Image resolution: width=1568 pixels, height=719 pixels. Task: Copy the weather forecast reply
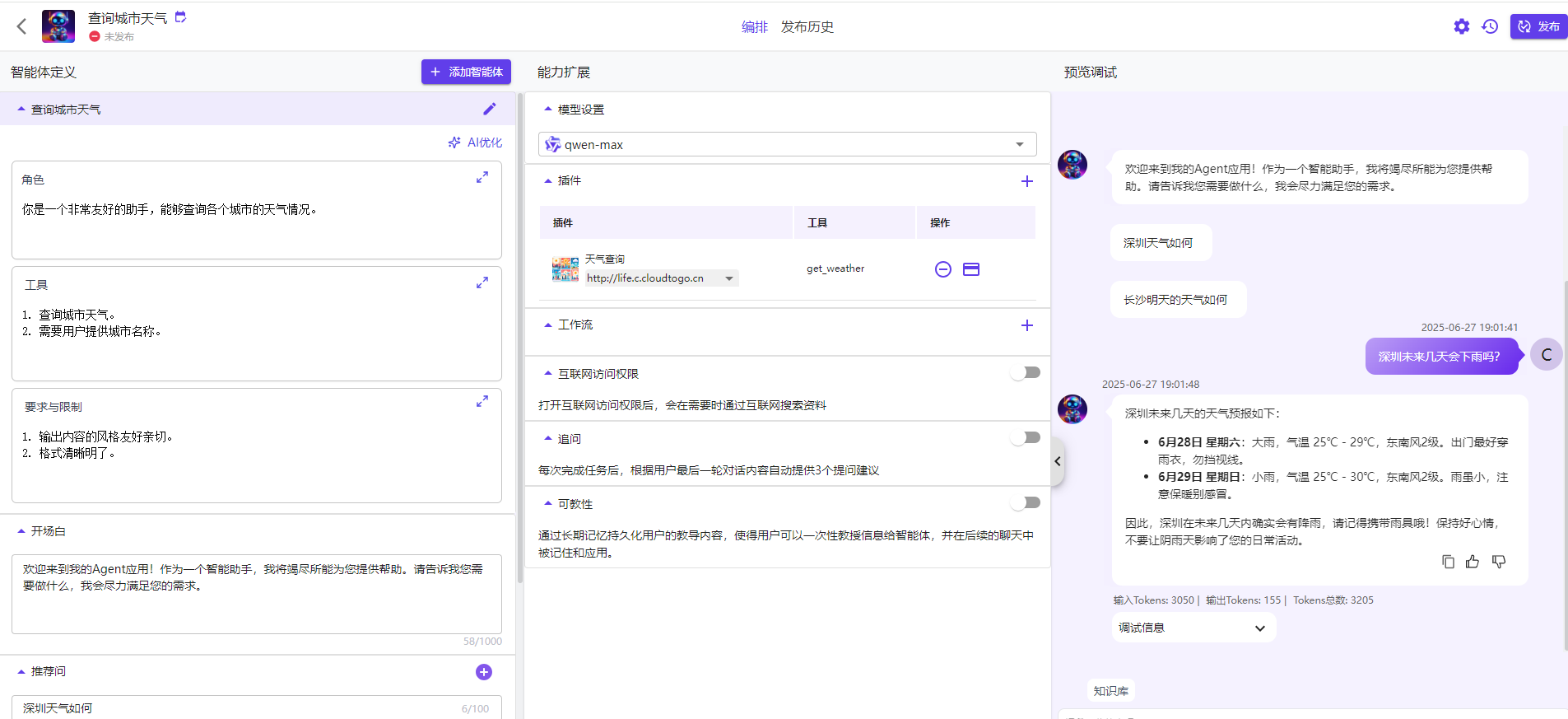(1448, 562)
